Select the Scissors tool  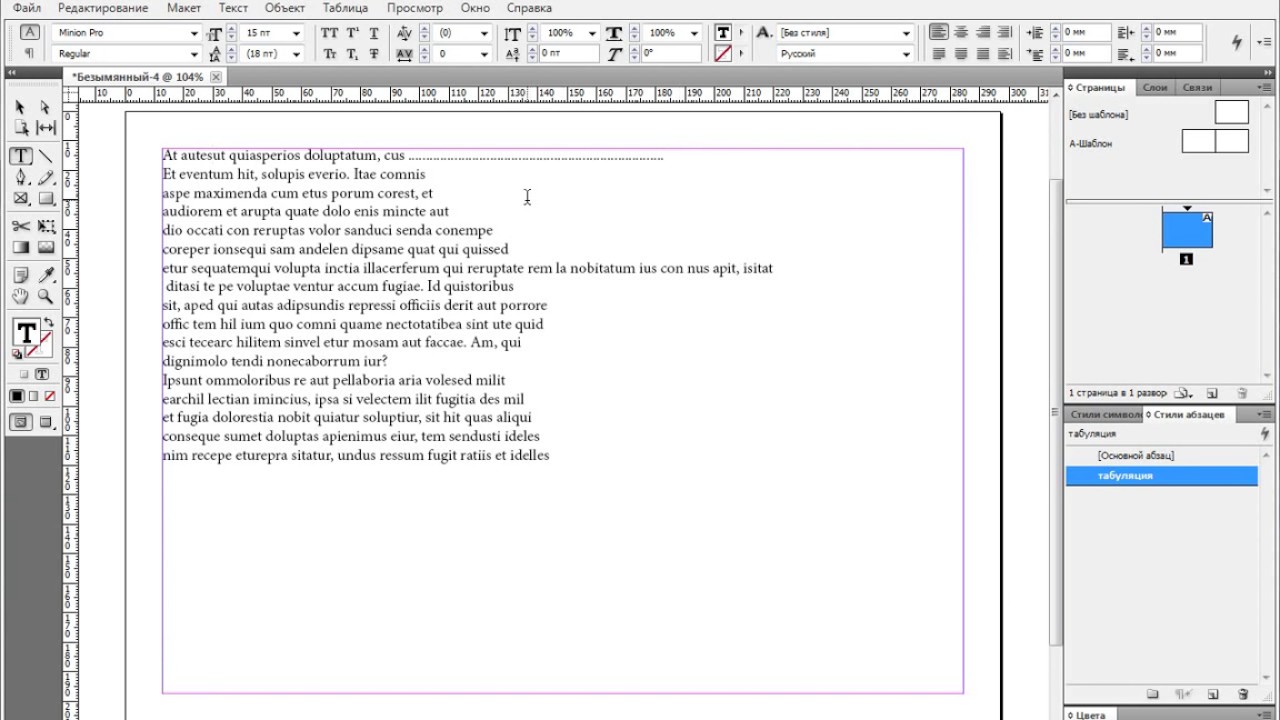click(20, 226)
